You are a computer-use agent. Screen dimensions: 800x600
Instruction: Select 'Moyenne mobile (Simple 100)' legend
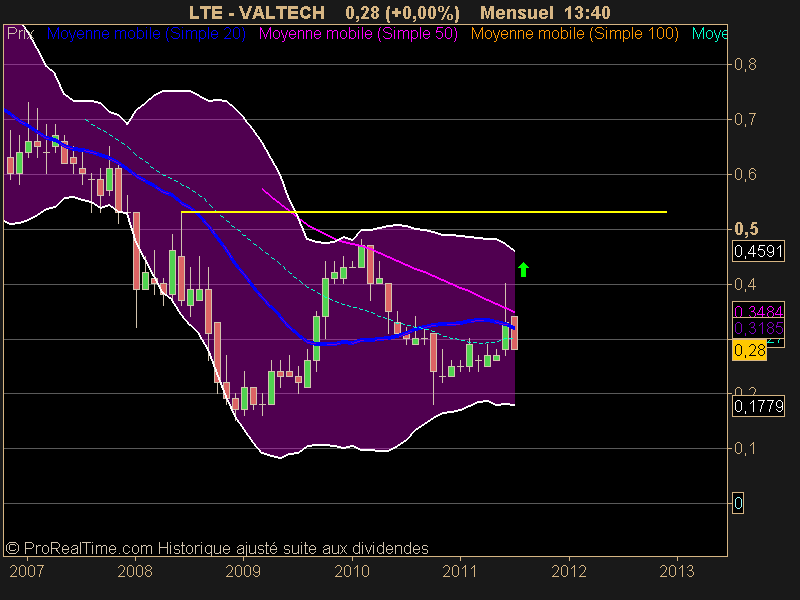[574, 34]
